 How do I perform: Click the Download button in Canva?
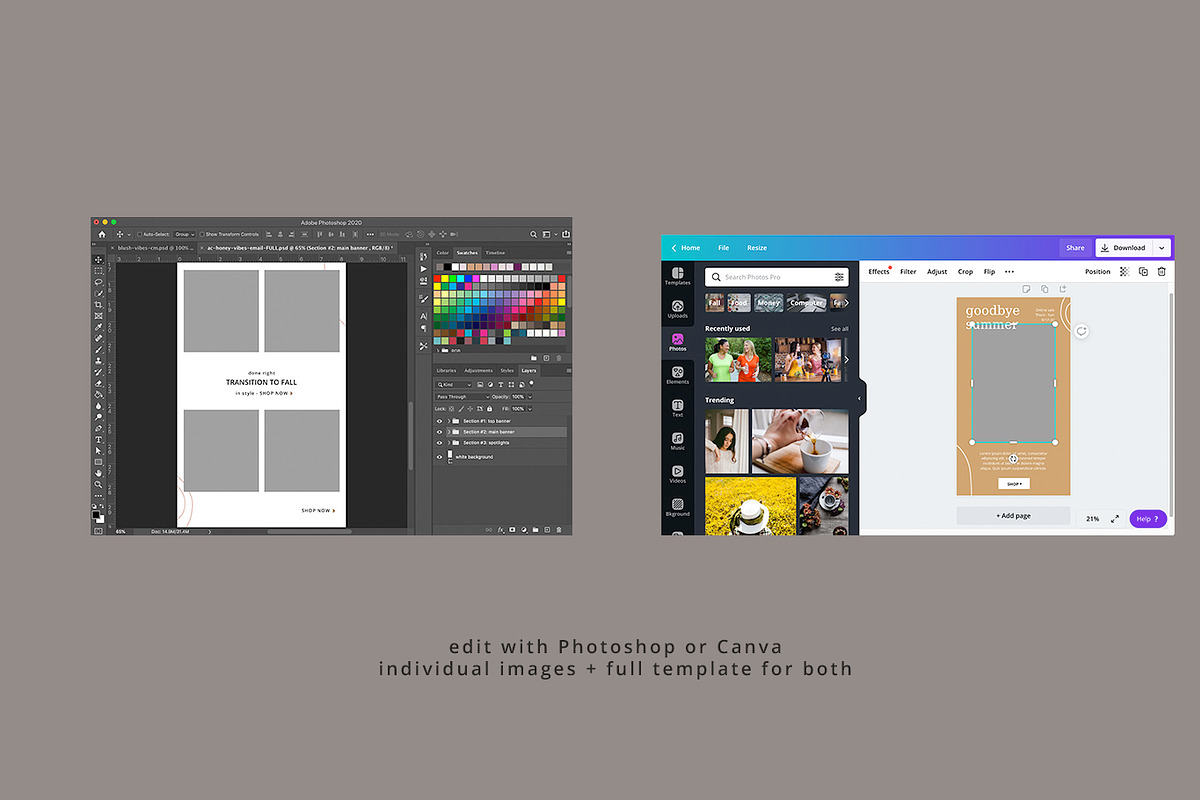click(x=1124, y=248)
